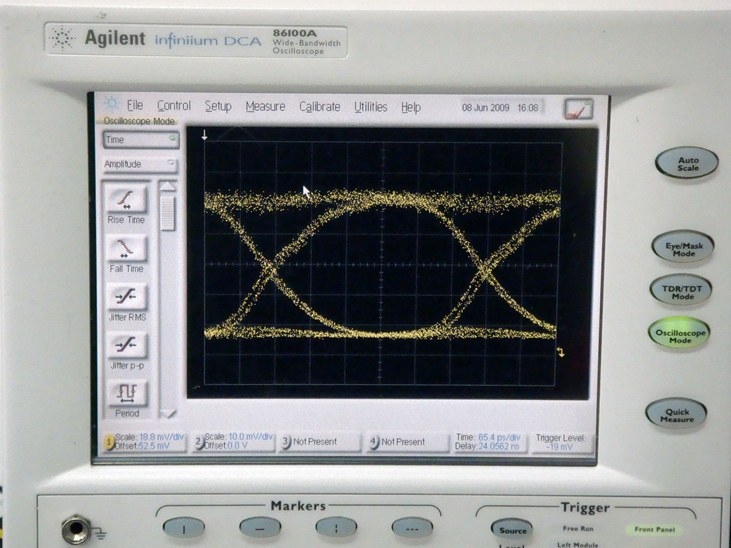Click the measurement toolbar scrollbar thumb
This screenshot has height=548, width=731.
168,213
